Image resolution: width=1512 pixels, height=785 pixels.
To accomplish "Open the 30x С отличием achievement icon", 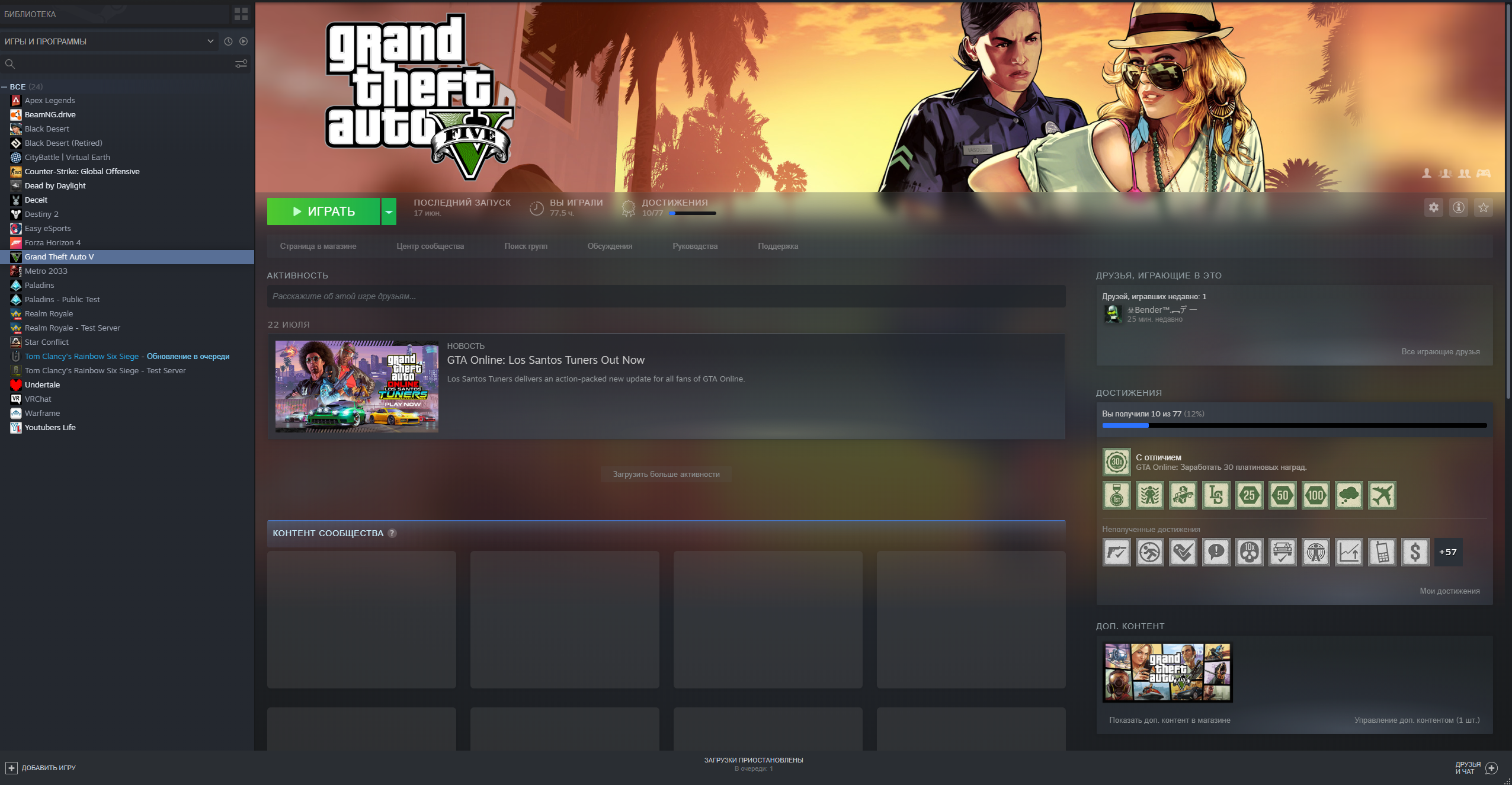I will coord(1117,462).
